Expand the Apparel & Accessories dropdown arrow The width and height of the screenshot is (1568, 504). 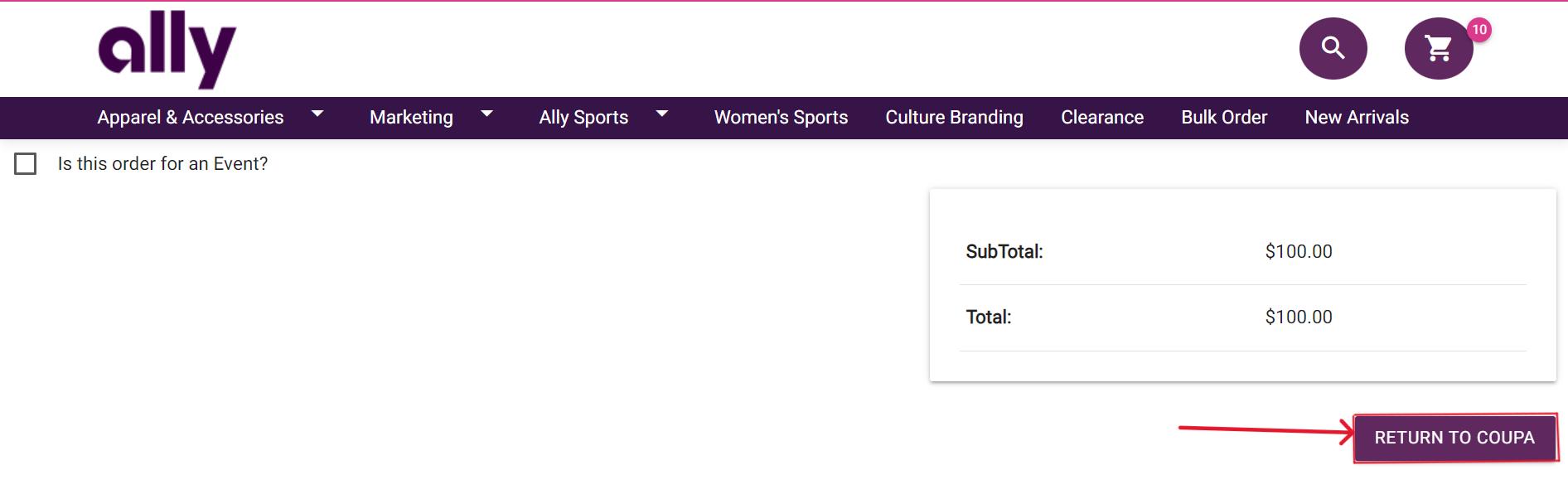[317, 114]
